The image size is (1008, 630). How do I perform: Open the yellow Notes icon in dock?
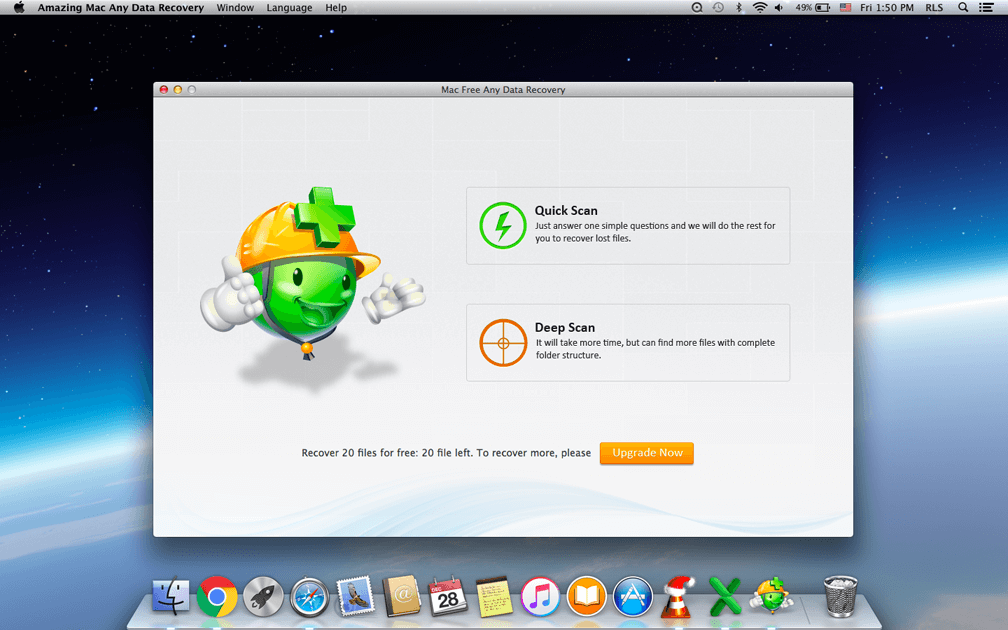click(494, 597)
